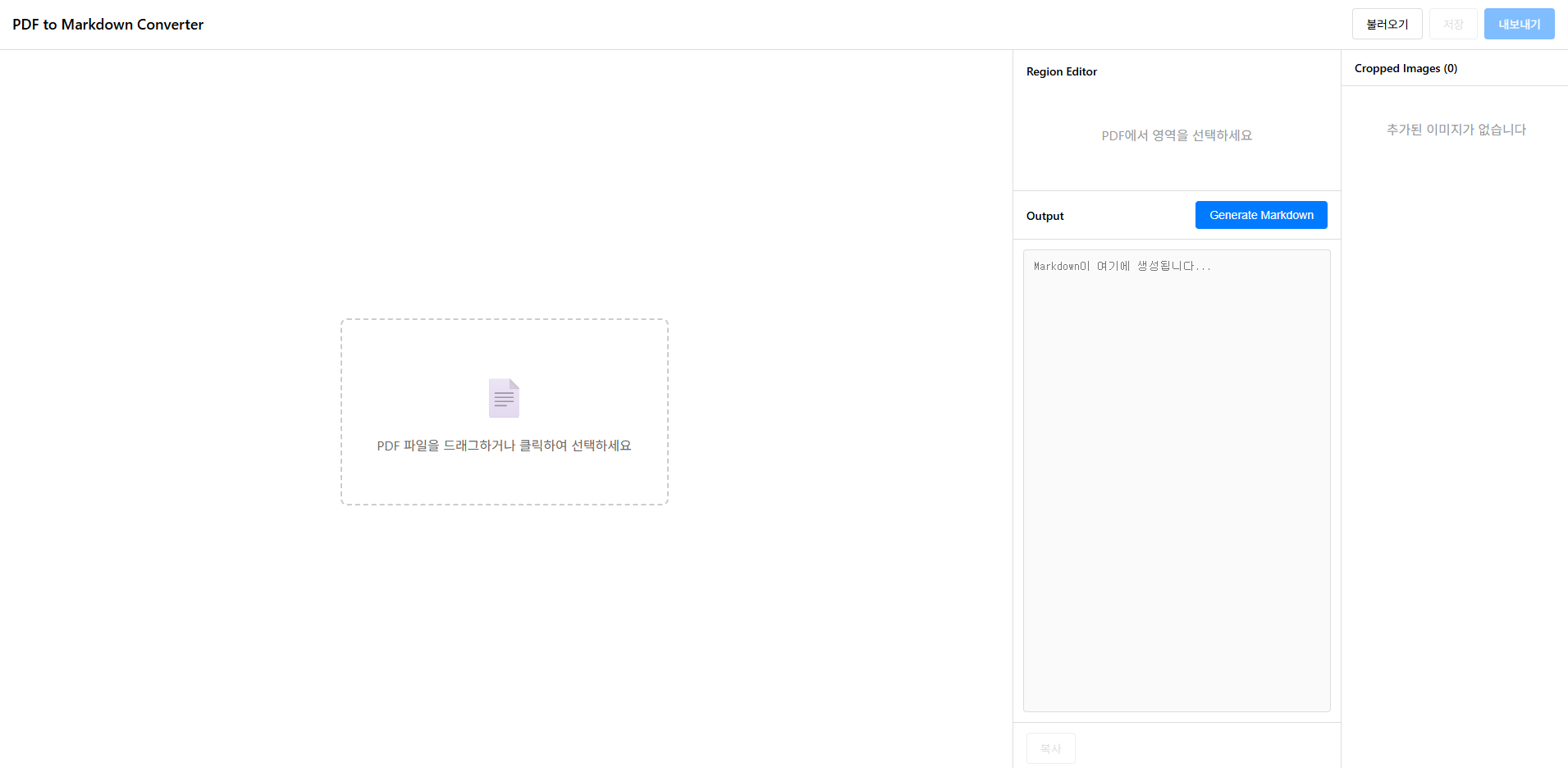Click the word 'Markdown' on the Generate button
This screenshot has width=1568, height=768.
(x=1287, y=215)
